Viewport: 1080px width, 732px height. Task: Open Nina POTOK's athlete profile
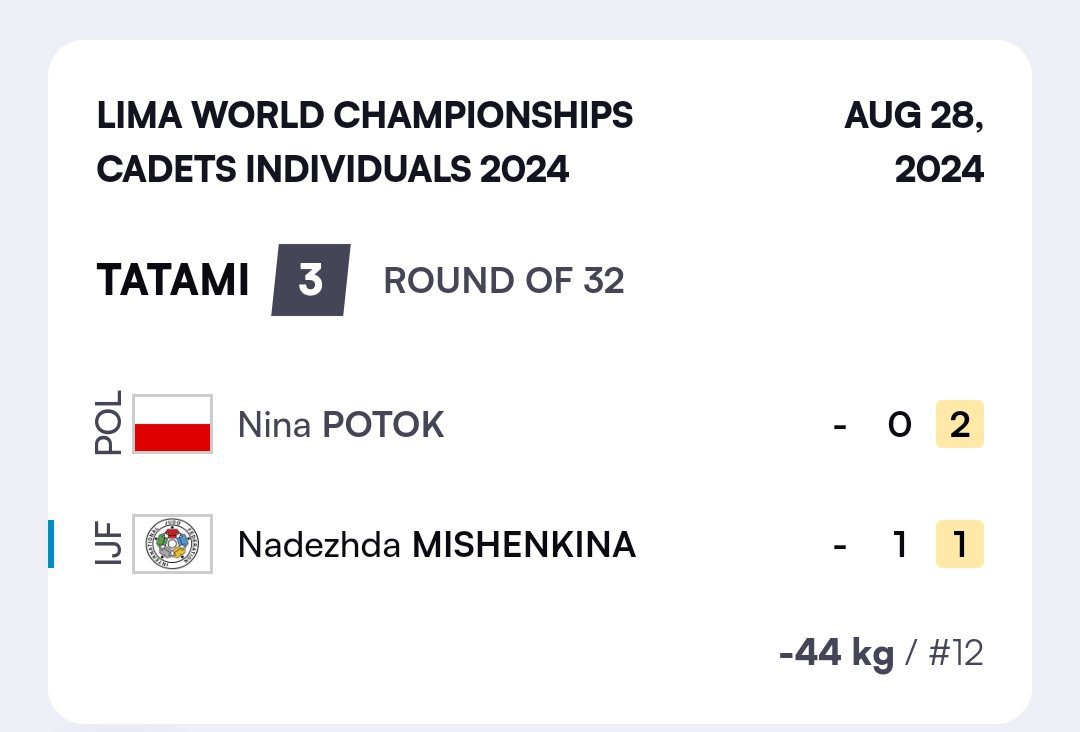[x=340, y=425]
